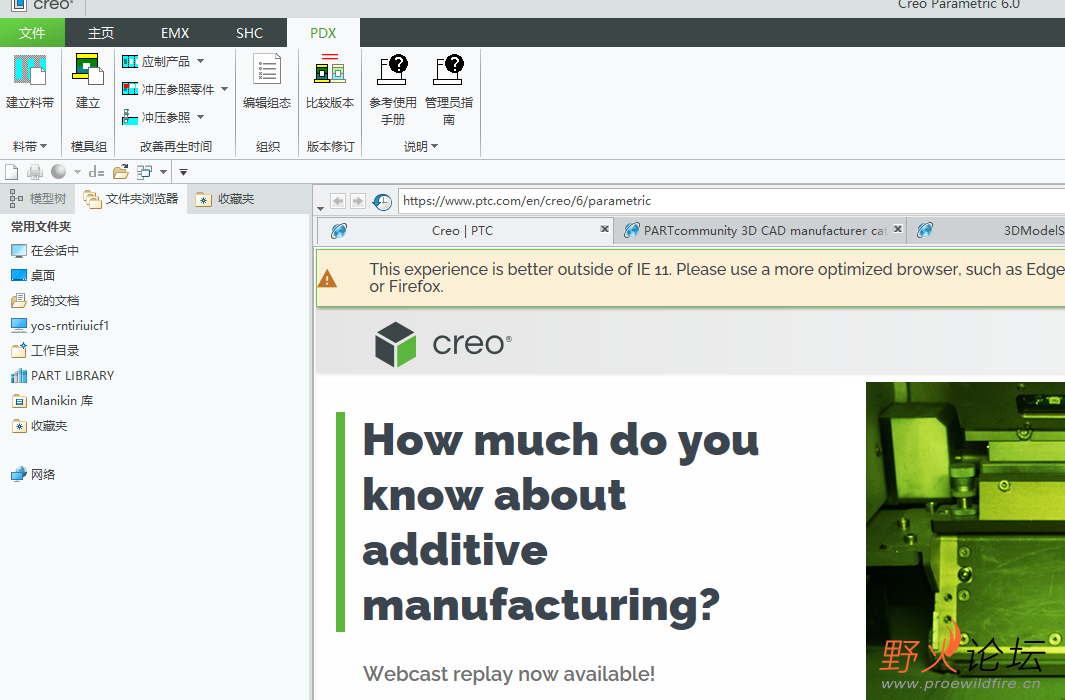Screen dimensions: 1065x700
Task: Switch to PARTcommunity 3D CAD browser tab
Action: (760, 231)
